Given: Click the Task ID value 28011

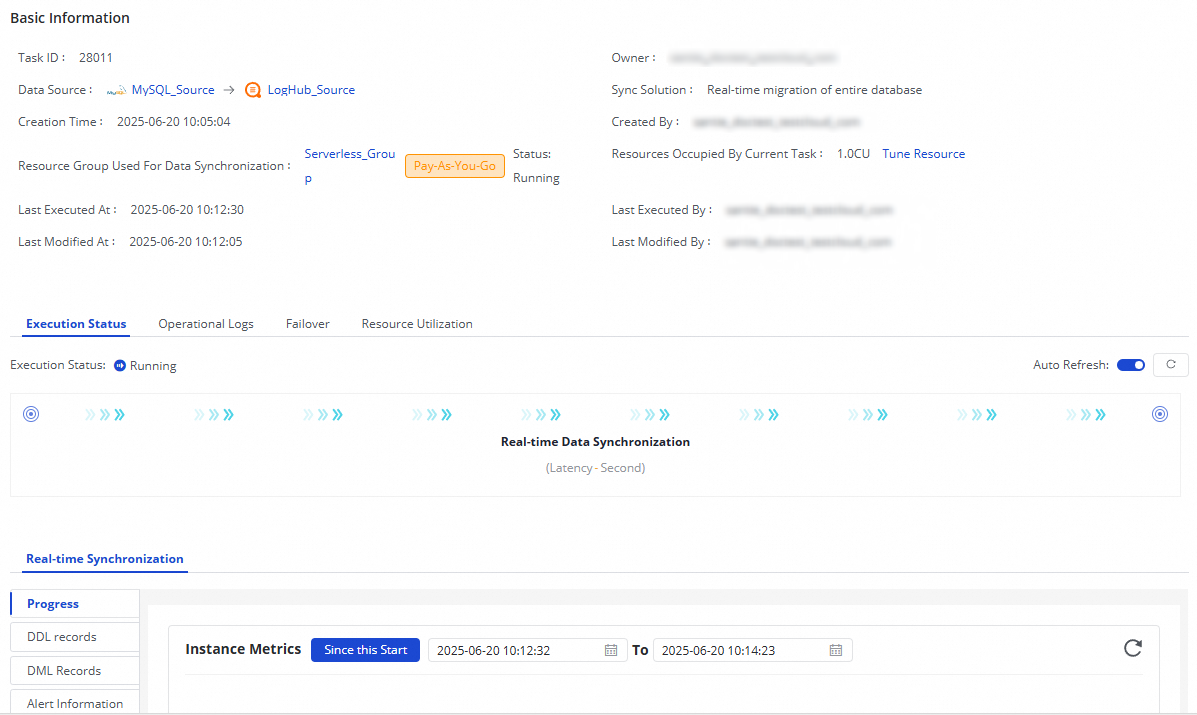Looking at the screenshot, I should coord(95,57).
